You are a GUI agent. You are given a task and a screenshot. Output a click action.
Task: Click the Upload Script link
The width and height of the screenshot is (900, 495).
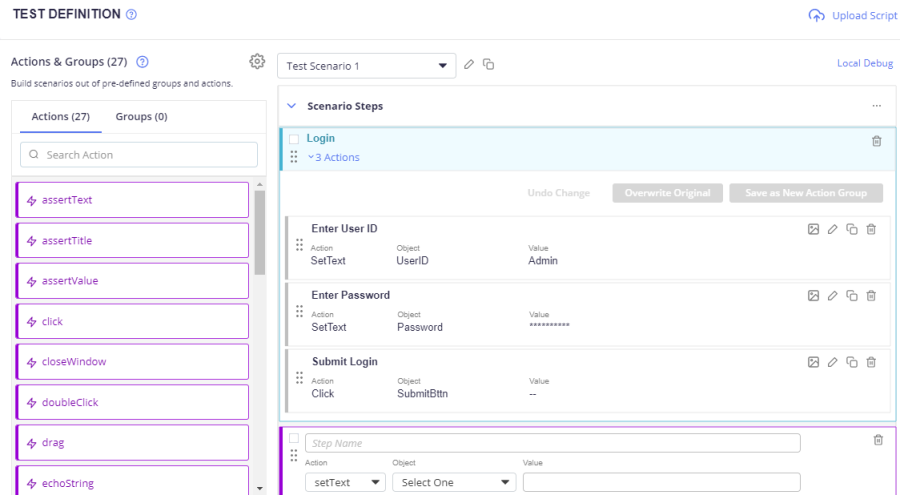pos(853,16)
